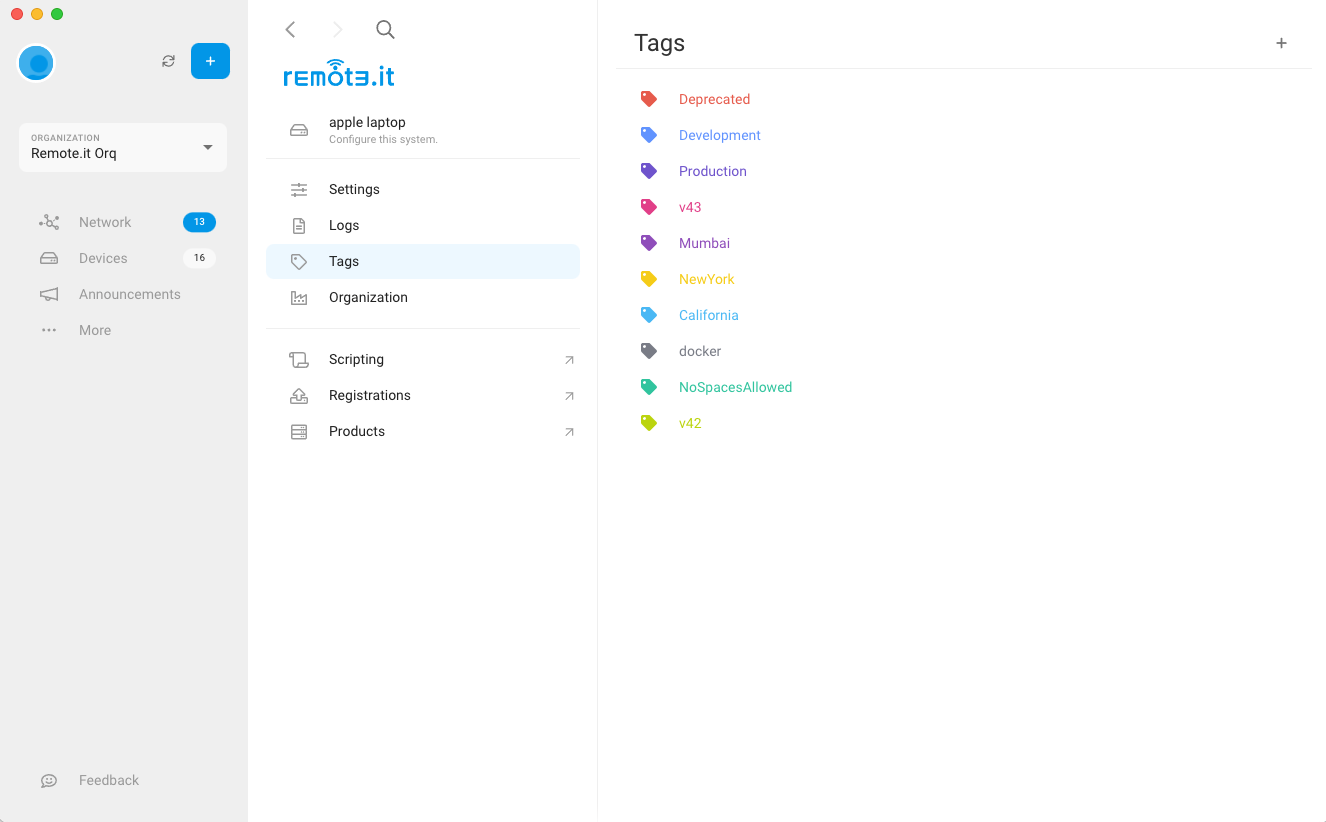This screenshot has height=822, width=1326.
Task: Click the Network count badge 13
Action: point(199,222)
